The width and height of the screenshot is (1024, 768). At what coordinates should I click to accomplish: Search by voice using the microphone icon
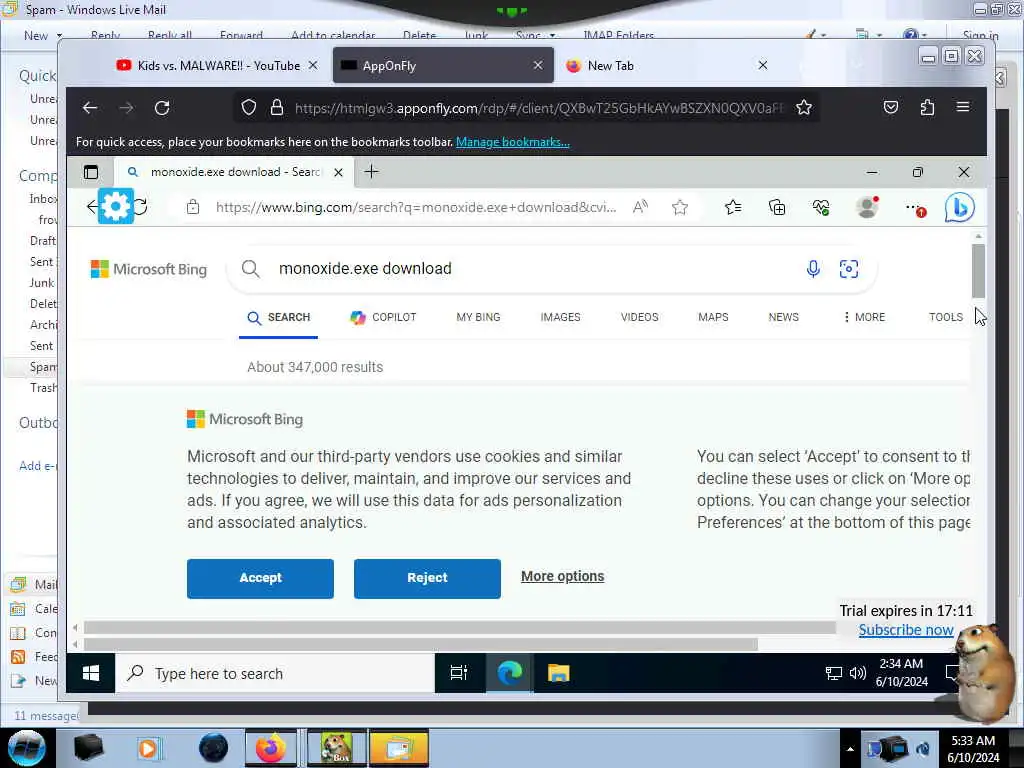click(813, 268)
